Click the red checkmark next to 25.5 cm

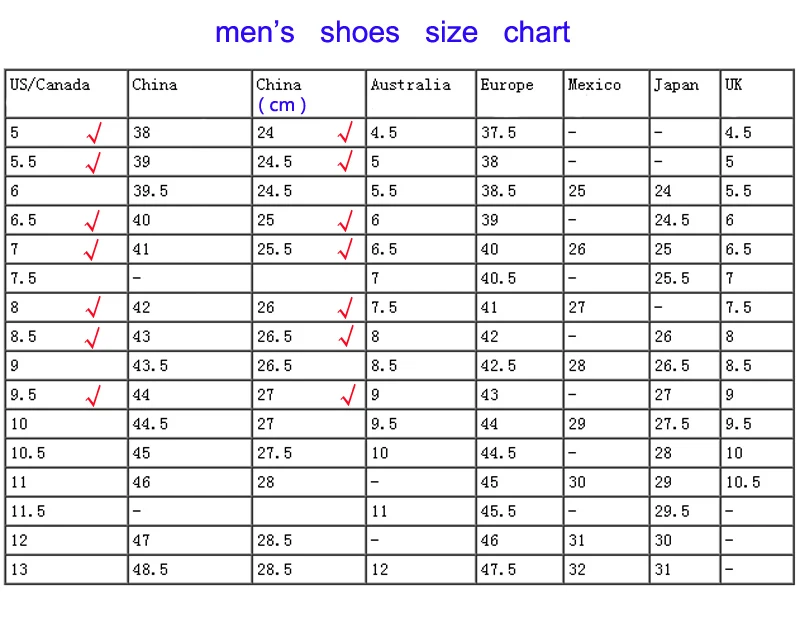click(345, 249)
